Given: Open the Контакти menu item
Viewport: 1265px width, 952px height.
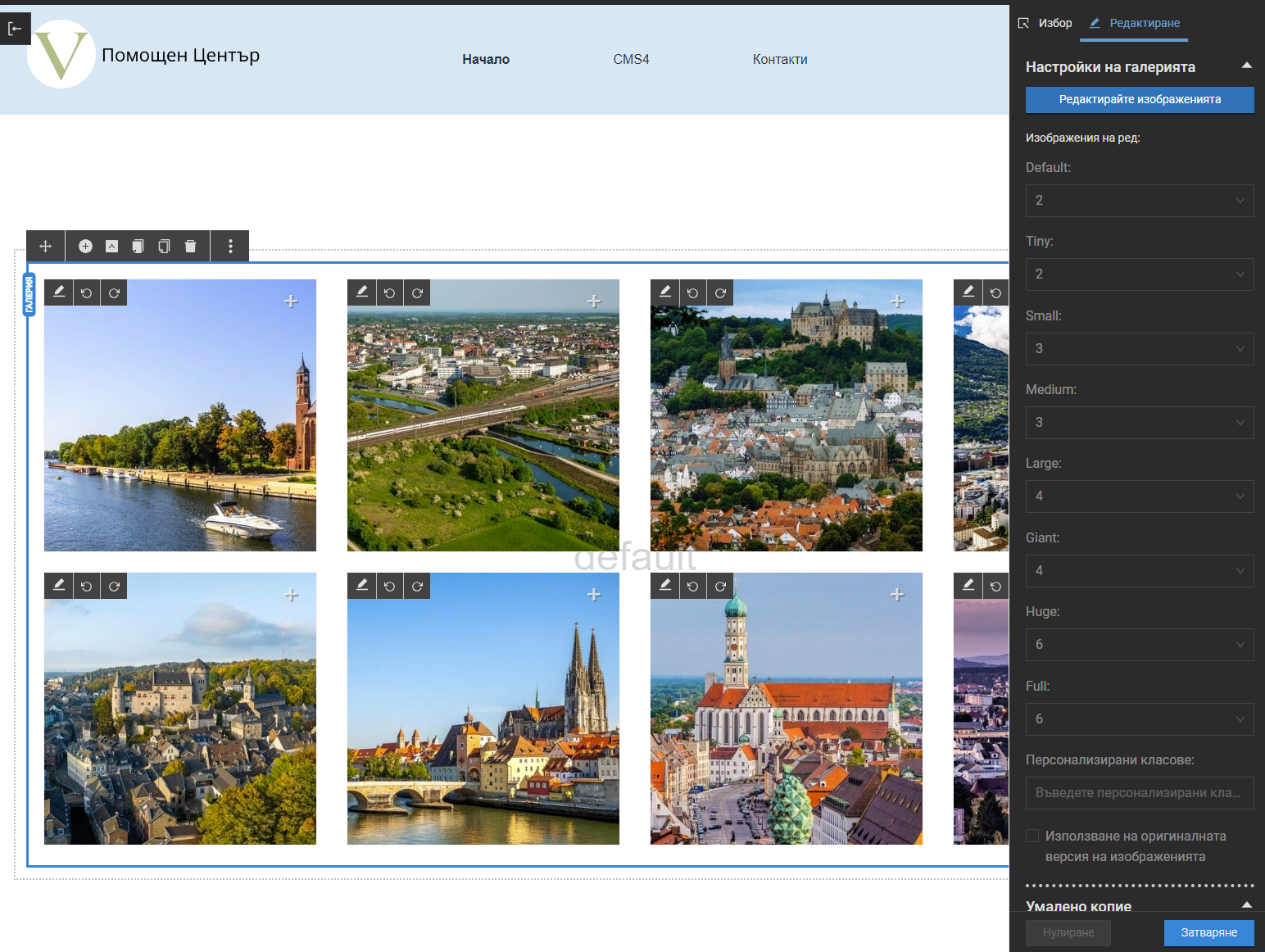Looking at the screenshot, I should tap(779, 59).
